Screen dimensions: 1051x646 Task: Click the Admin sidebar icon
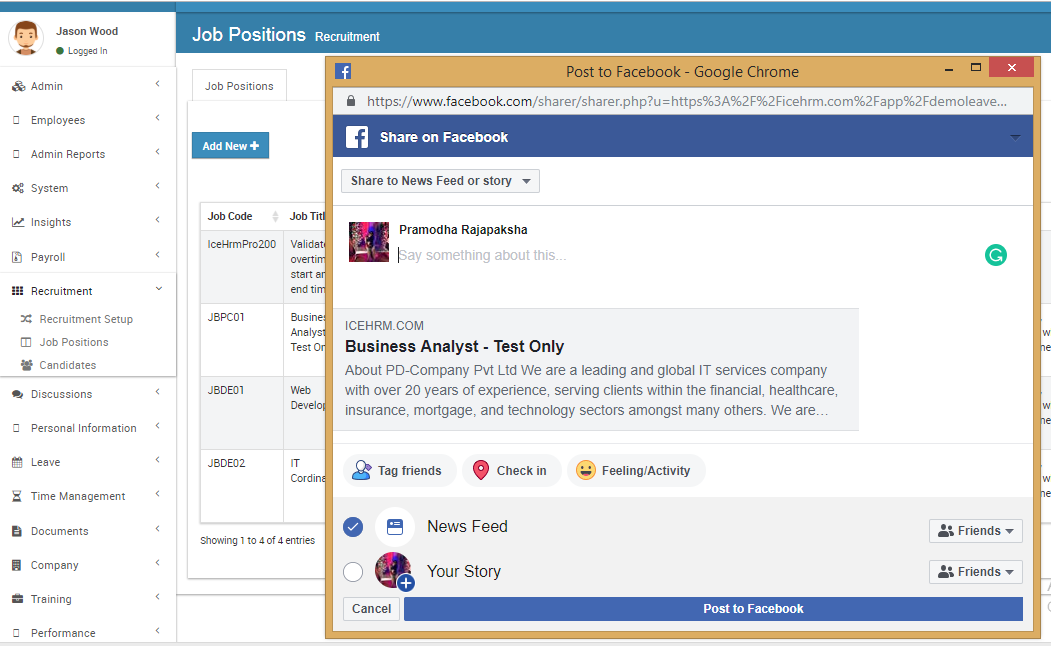point(18,86)
